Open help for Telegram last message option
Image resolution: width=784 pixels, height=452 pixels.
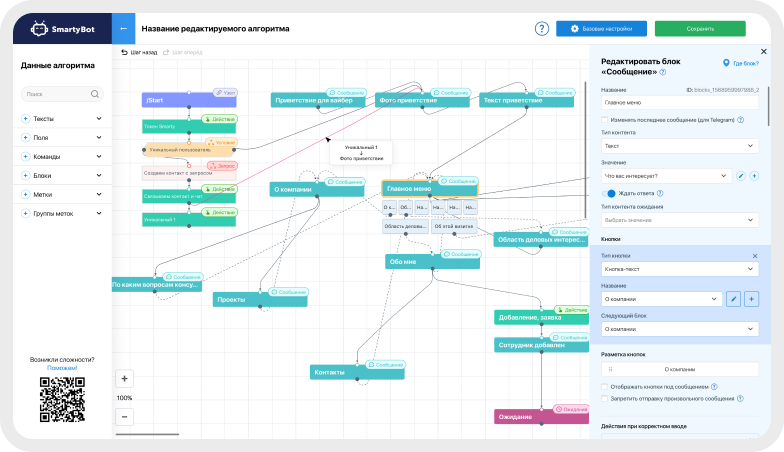[x=740, y=120]
